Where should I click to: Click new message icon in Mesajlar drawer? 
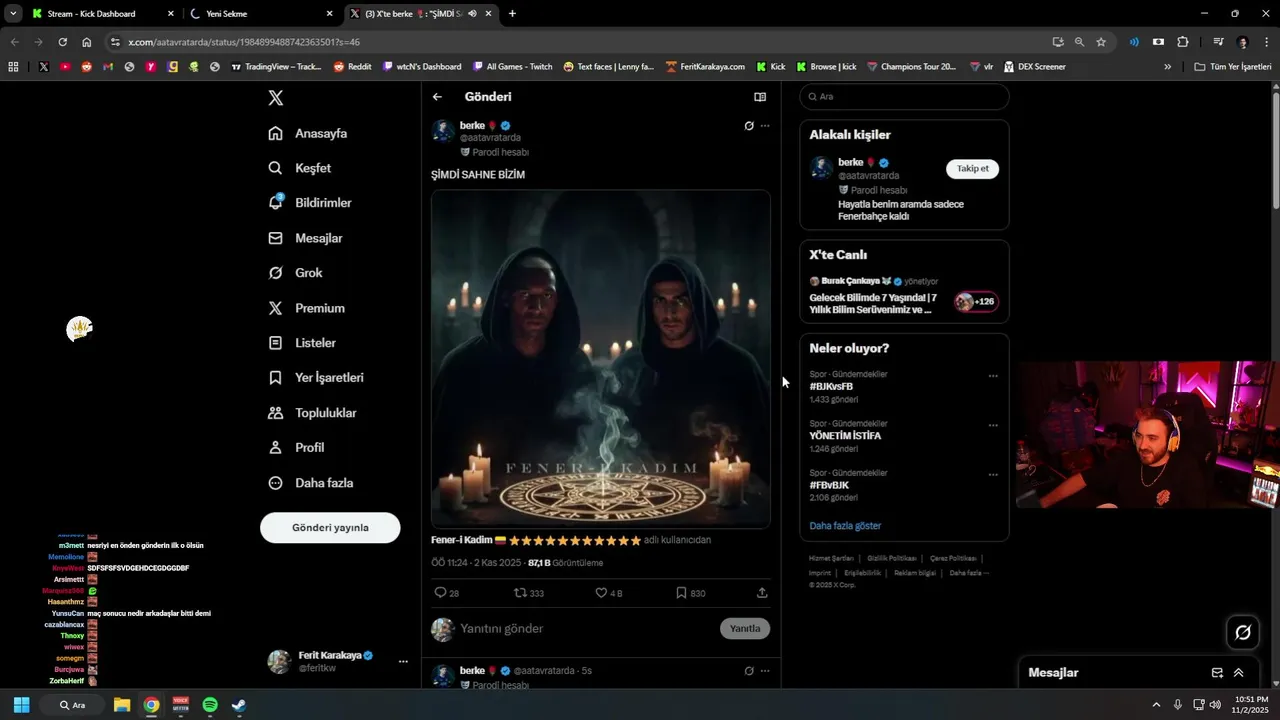[x=1217, y=673]
